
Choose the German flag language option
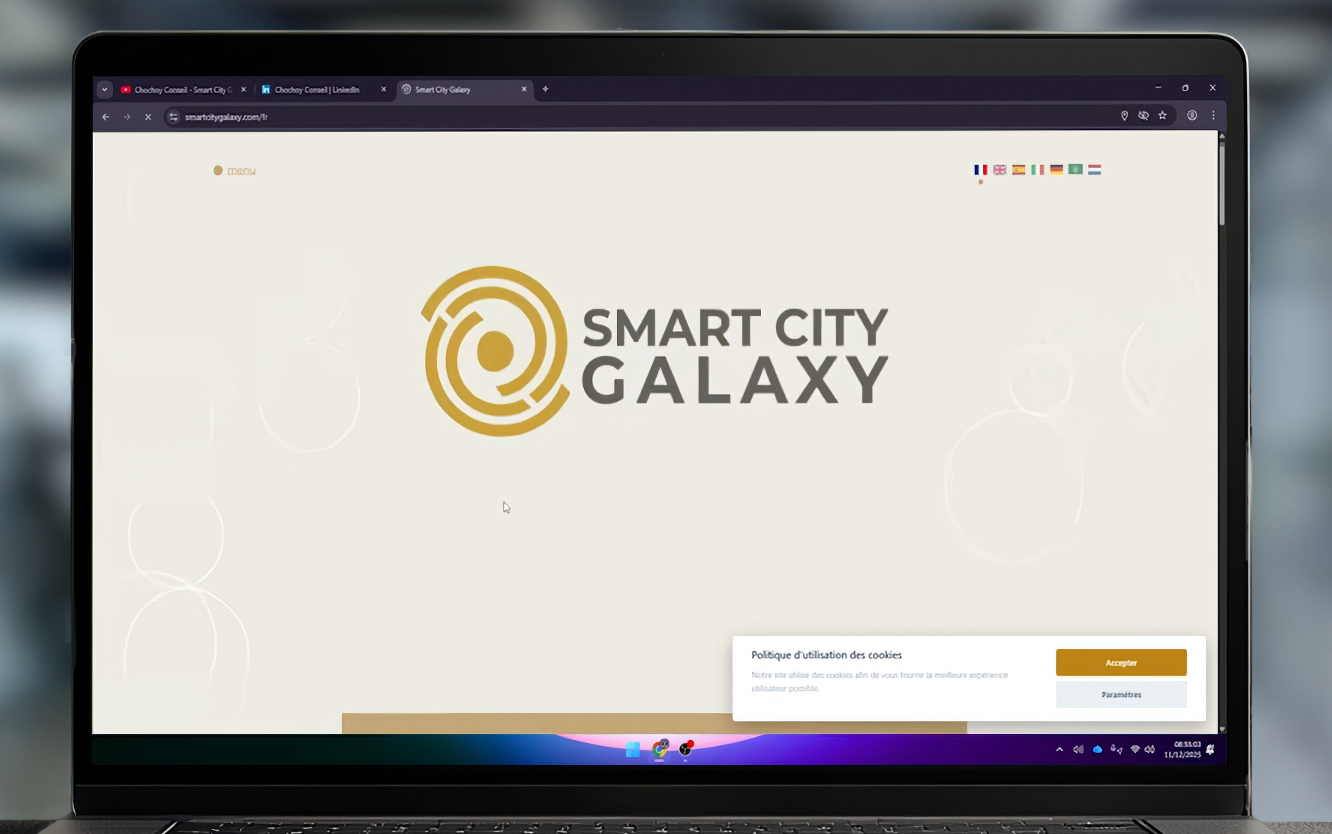[x=1056, y=170]
